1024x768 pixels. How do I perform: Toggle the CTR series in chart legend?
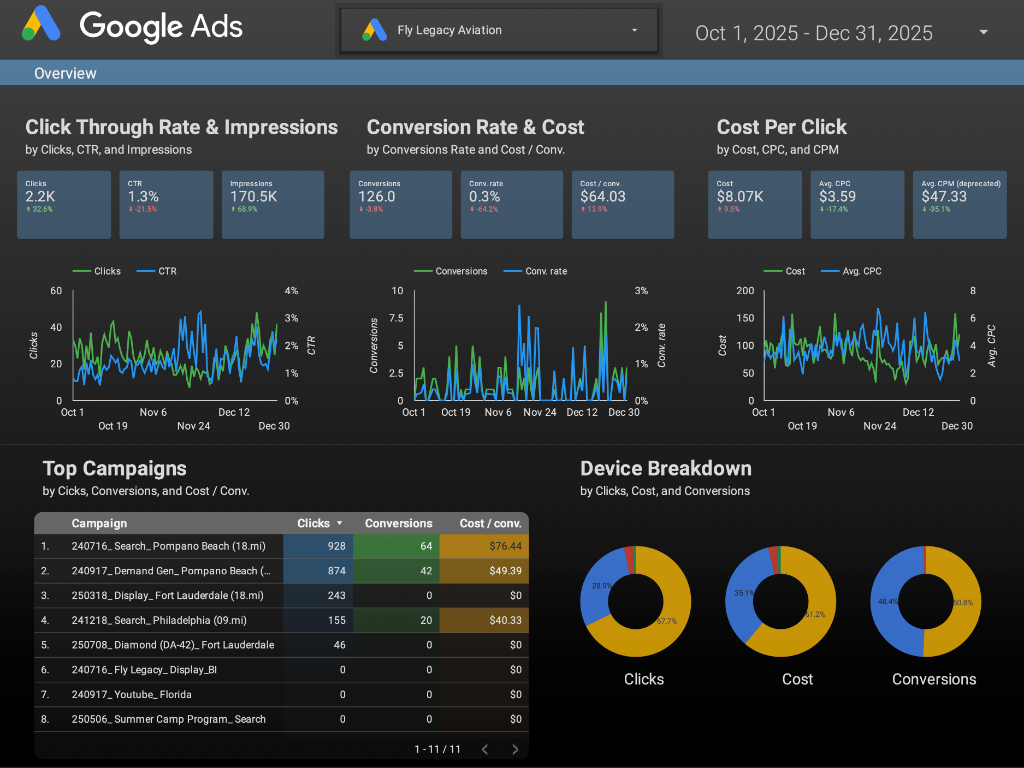(157, 271)
